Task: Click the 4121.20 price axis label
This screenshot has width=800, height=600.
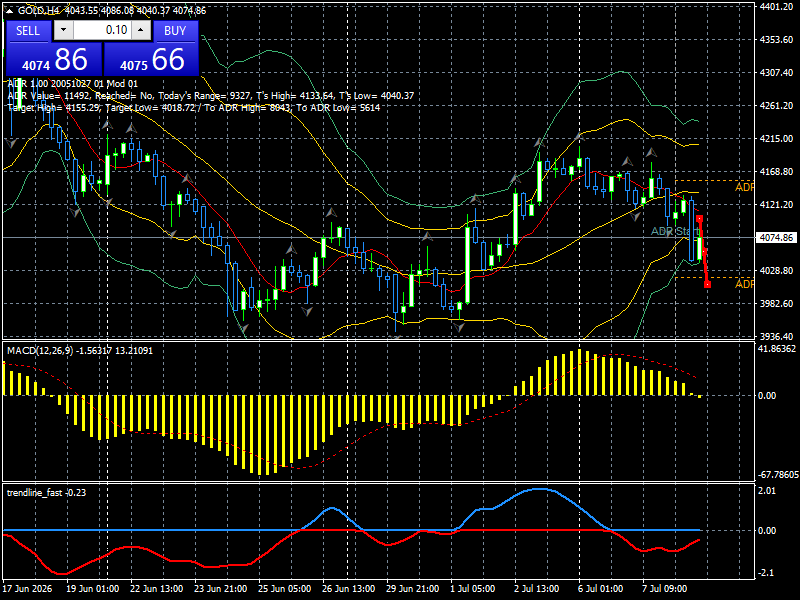Action: [x=777, y=205]
